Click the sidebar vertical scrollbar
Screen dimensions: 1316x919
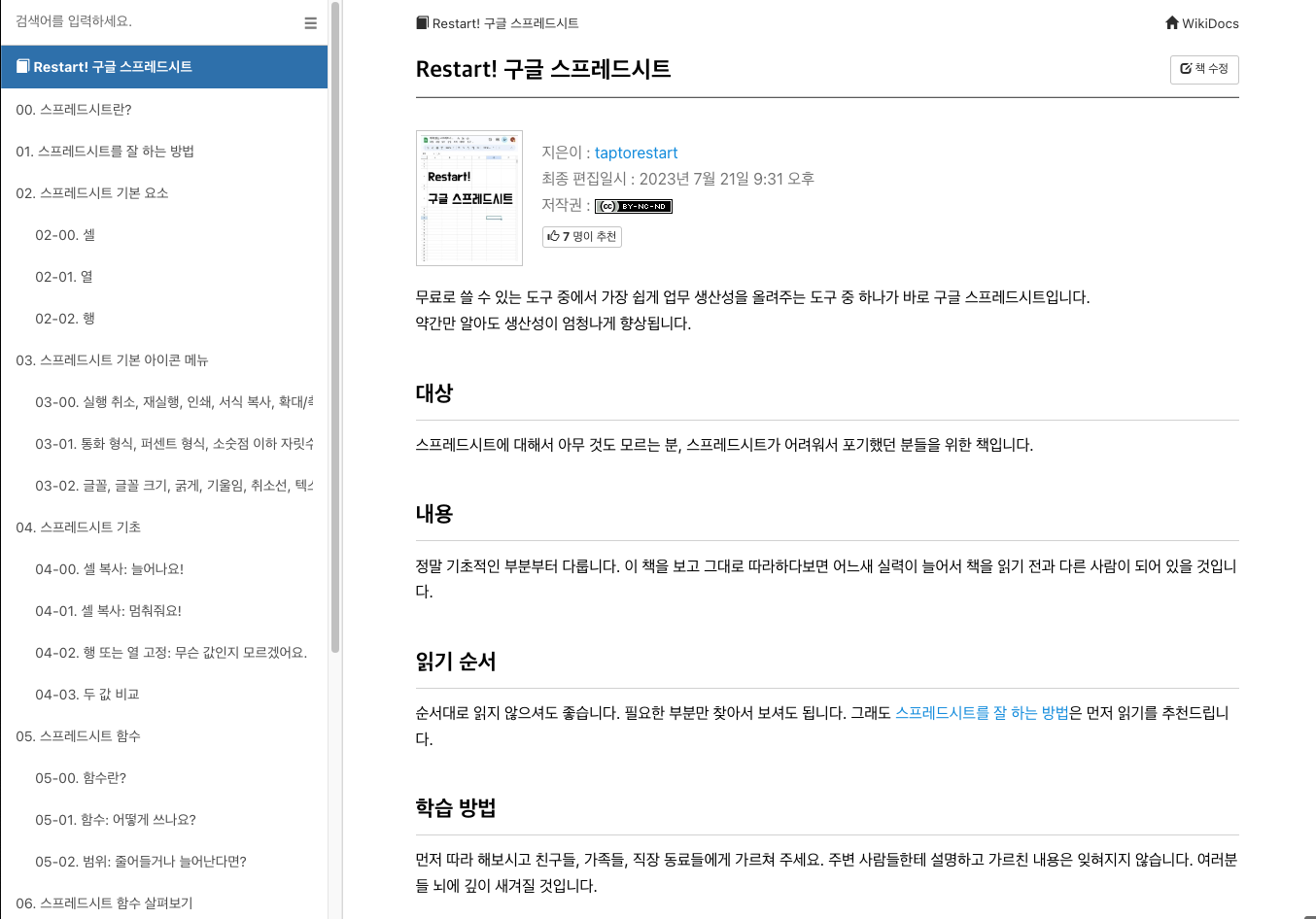pyautogui.click(x=335, y=326)
